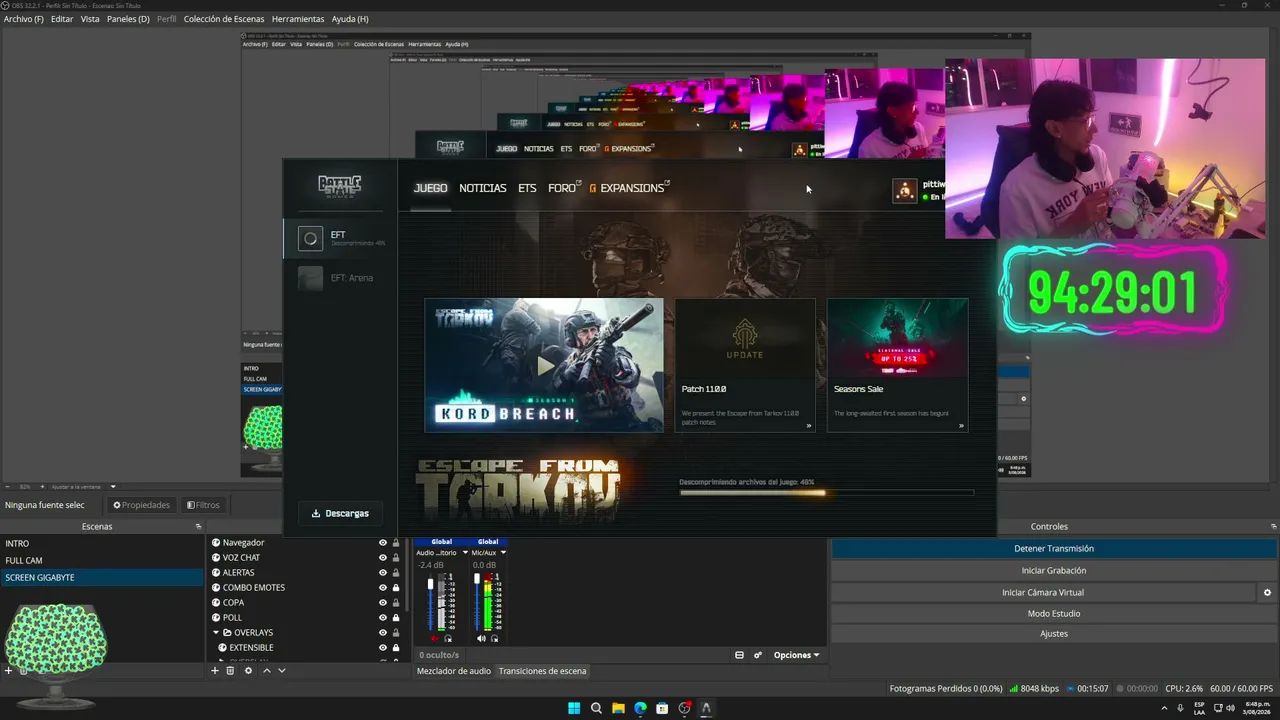Screen dimensions: 1280x720
Task: Move the source down with arrow icon
Action: click(x=282, y=671)
